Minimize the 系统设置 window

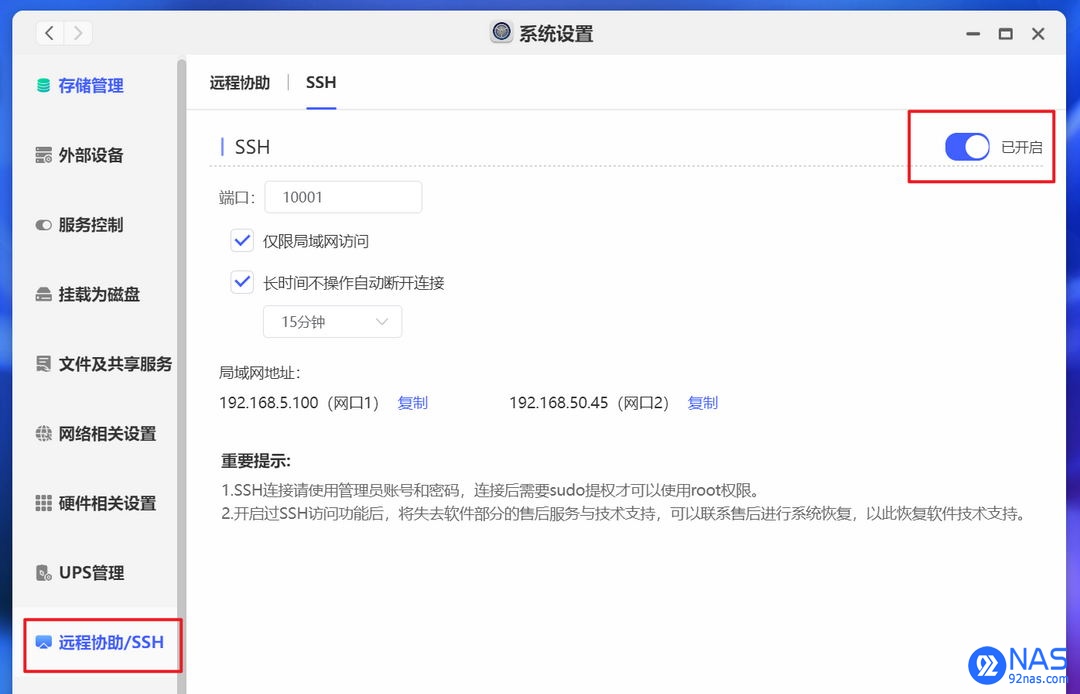(973, 34)
